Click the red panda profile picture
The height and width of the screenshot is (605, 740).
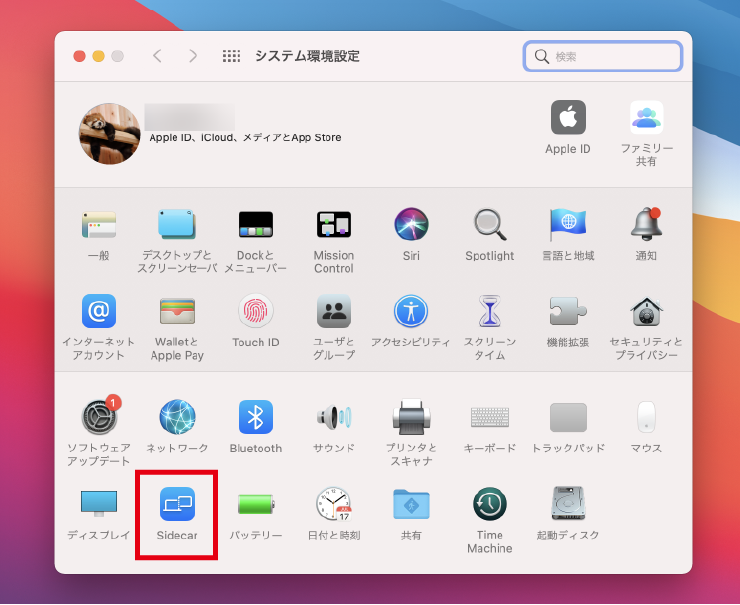click(x=109, y=134)
